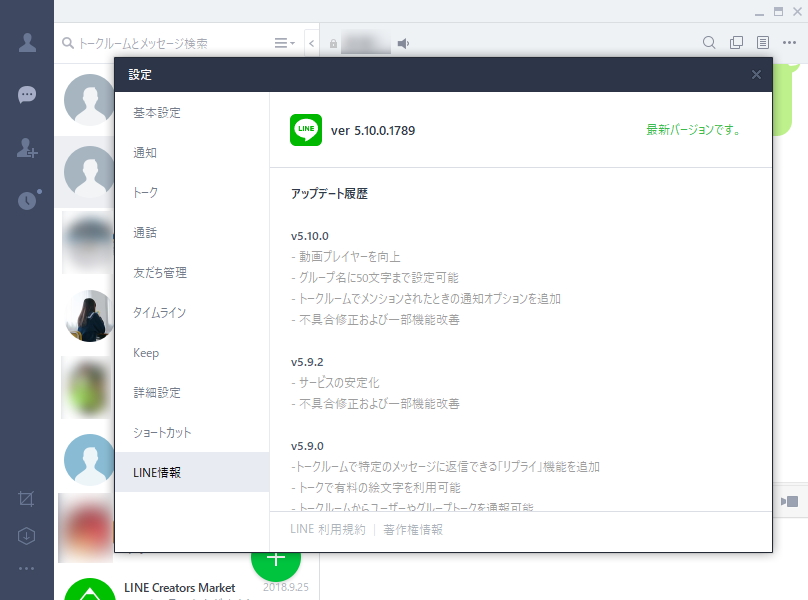The width and height of the screenshot is (808, 600).
Task: Mute the chat via the speaker icon
Action: tap(404, 43)
